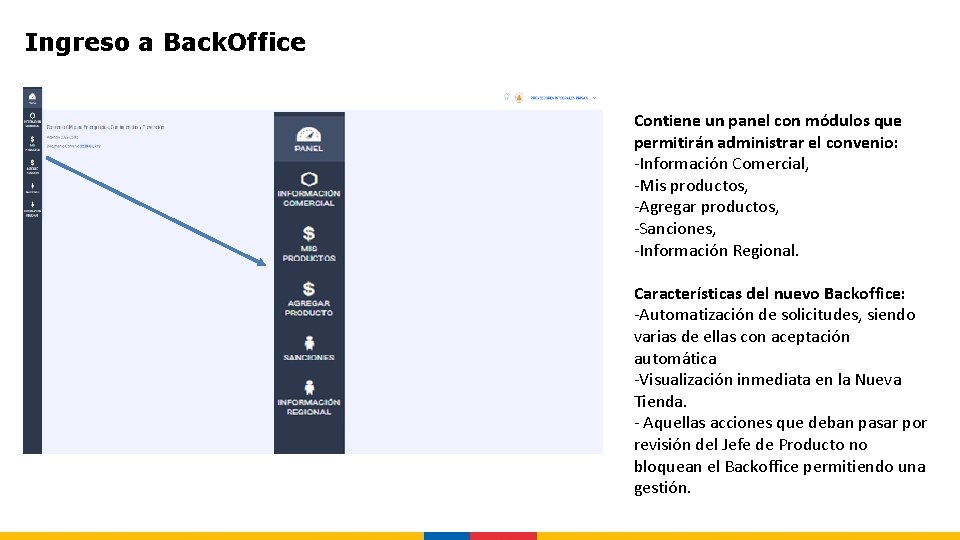Click the orange user avatar icon

coord(519,97)
